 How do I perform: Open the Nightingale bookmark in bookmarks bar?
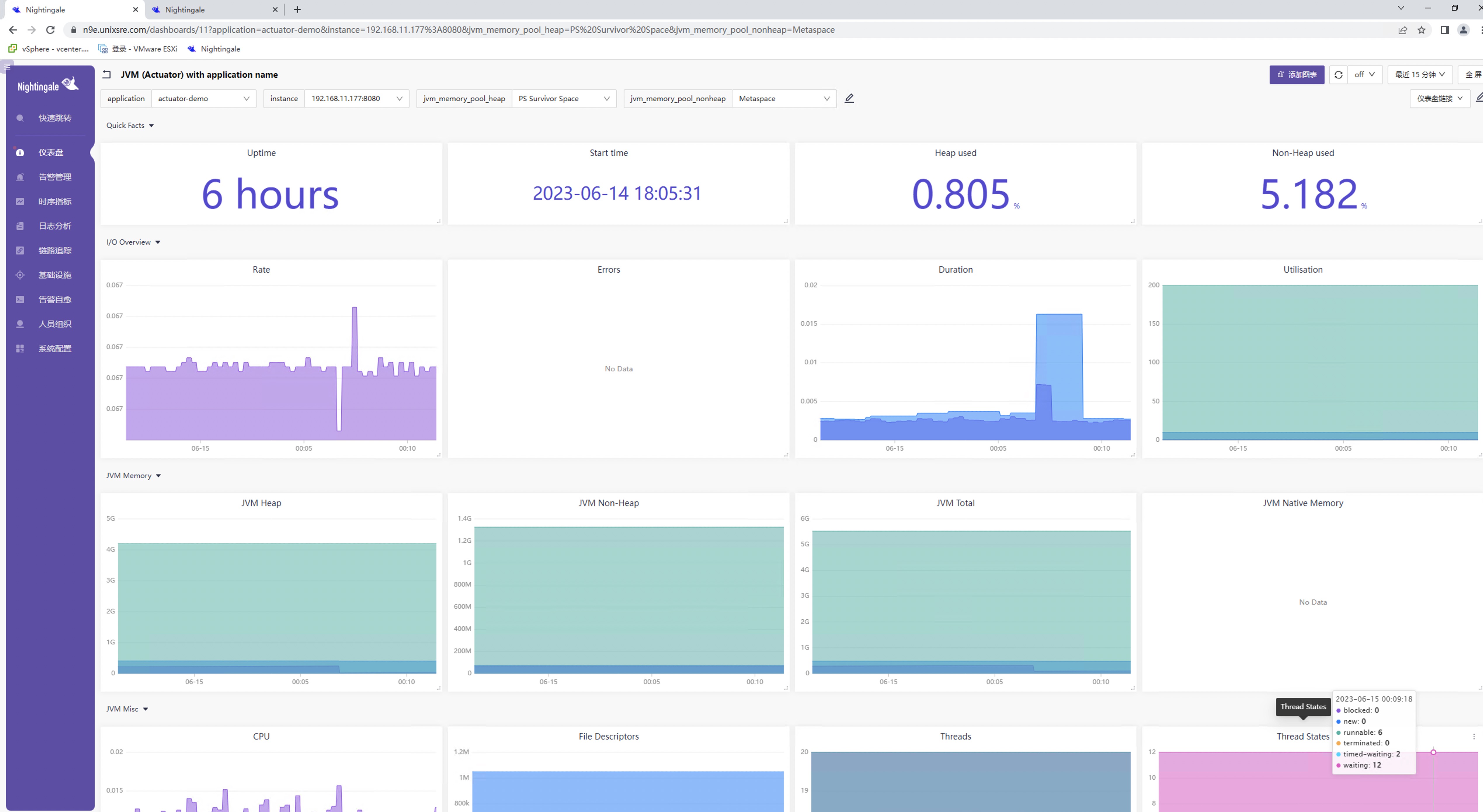click(213, 49)
